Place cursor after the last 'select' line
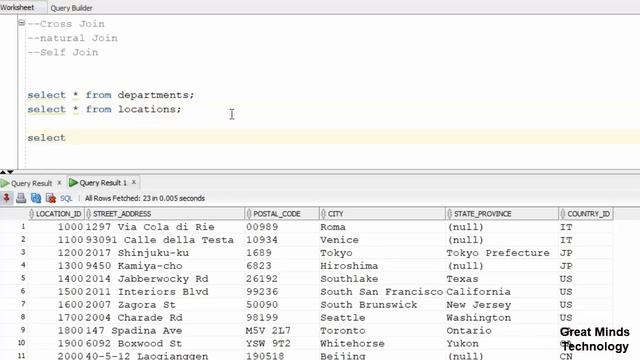 [x=66, y=138]
